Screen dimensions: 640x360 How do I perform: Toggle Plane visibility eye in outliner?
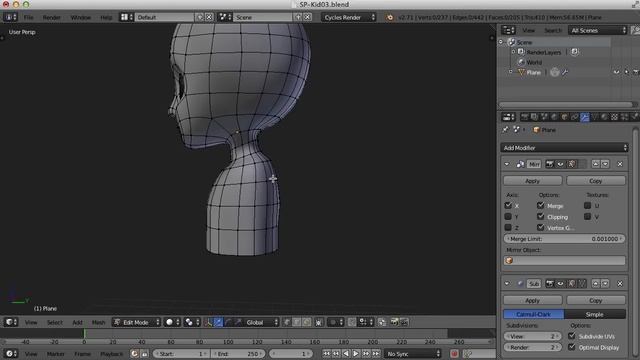click(616, 72)
